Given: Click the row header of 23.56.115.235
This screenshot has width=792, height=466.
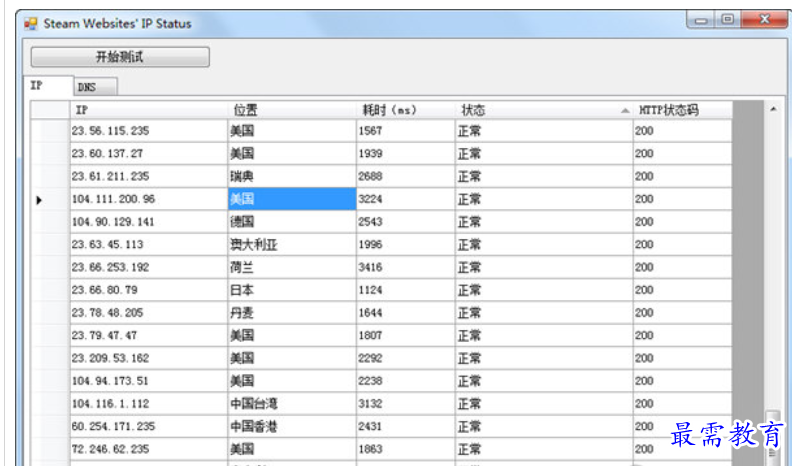Looking at the screenshot, I should [50, 131].
